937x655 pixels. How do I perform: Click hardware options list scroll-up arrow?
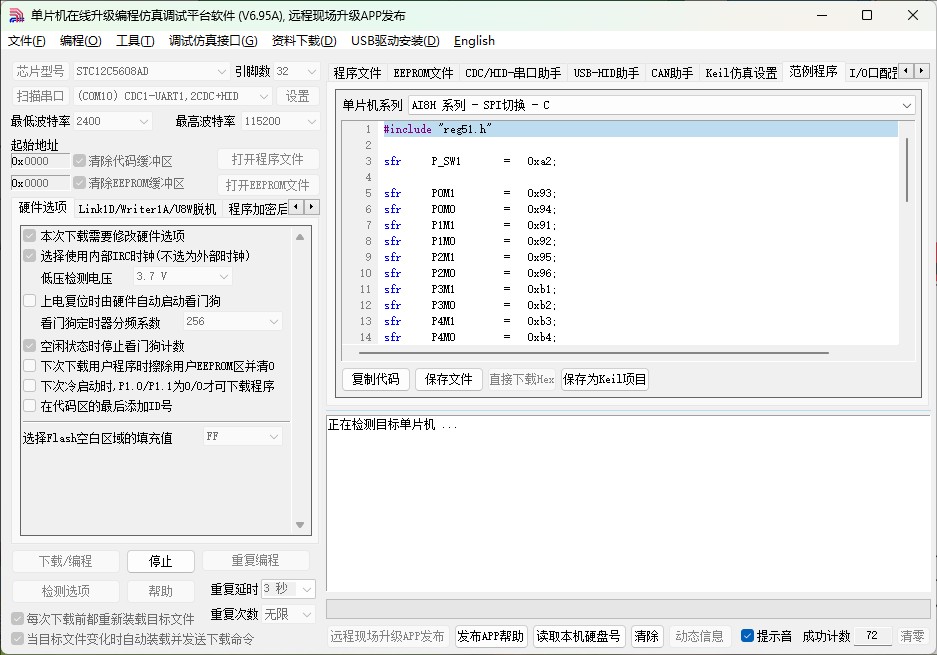pyautogui.click(x=300, y=237)
